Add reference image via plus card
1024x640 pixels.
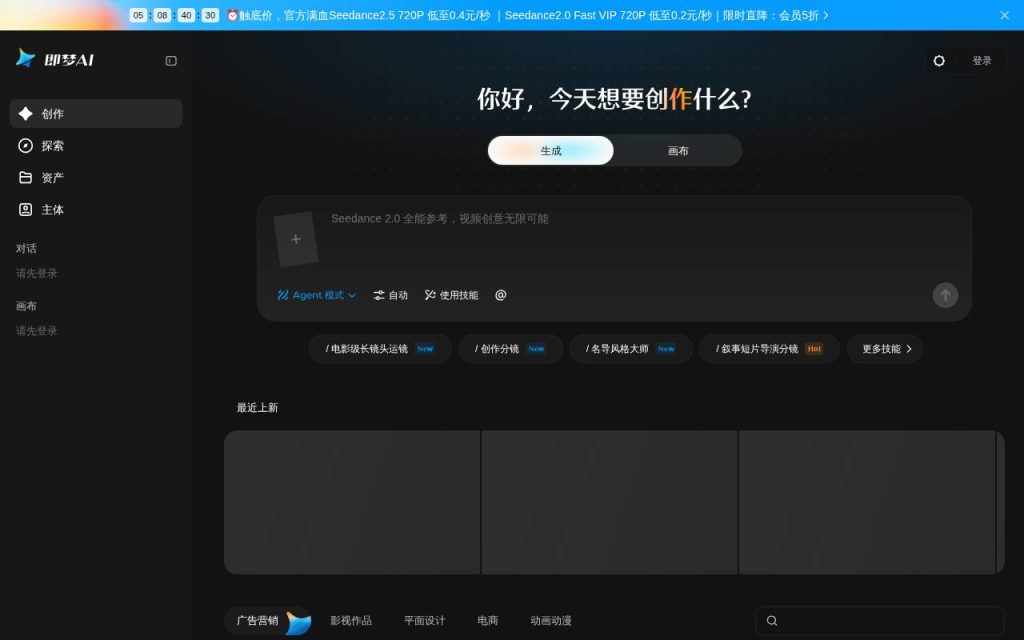point(296,239)
